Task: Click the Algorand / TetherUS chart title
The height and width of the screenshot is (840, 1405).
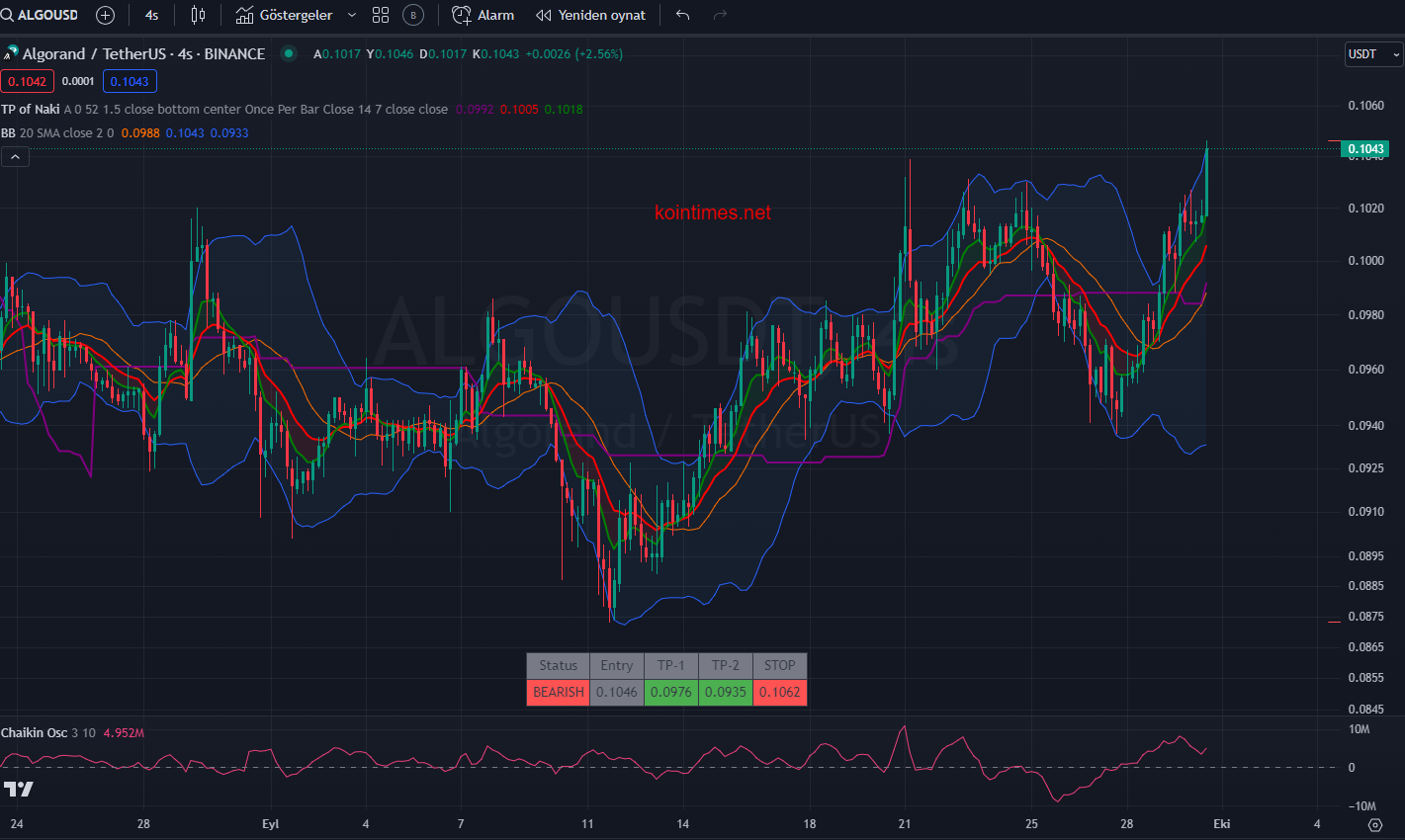Action: click(143, 54)
